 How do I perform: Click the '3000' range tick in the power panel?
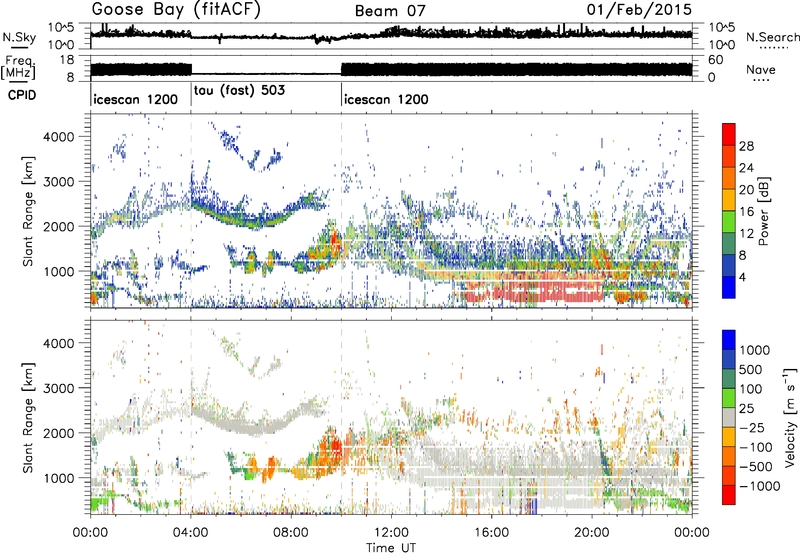tap(58, 182)
